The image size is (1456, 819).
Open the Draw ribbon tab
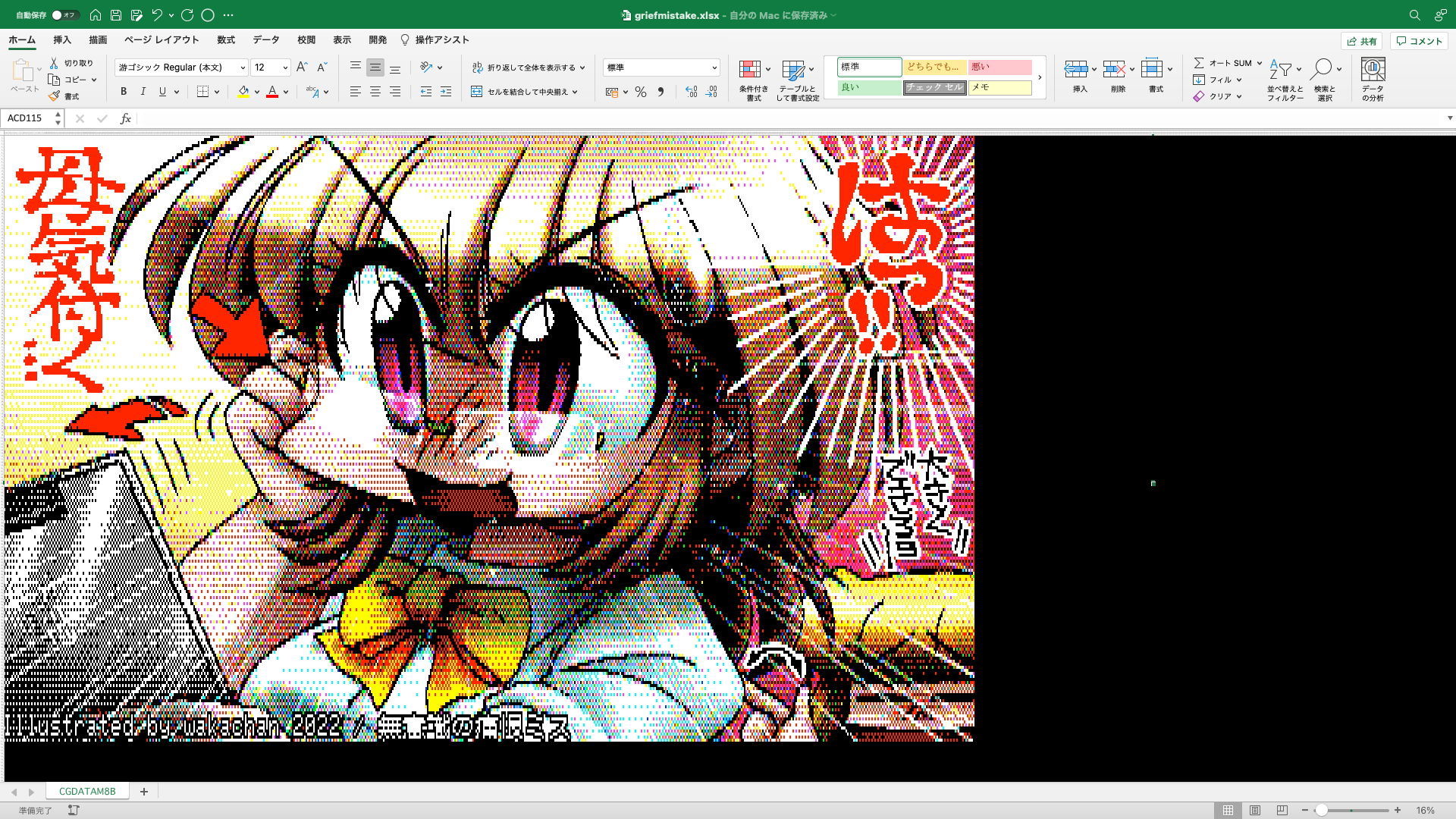pos(98,40)
